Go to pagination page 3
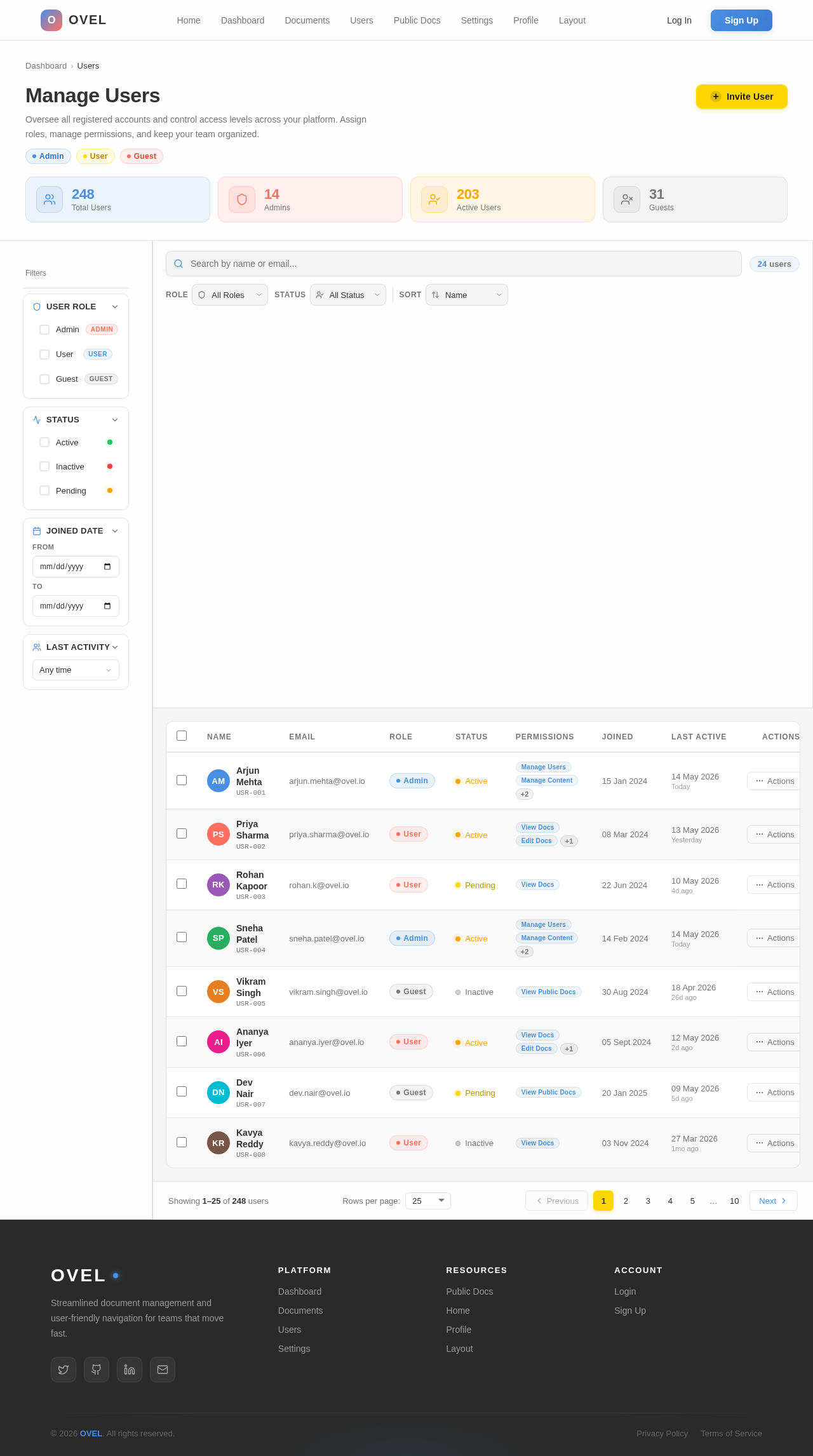The height and width of the screenshot is (1456, 813). (648, 1201)
